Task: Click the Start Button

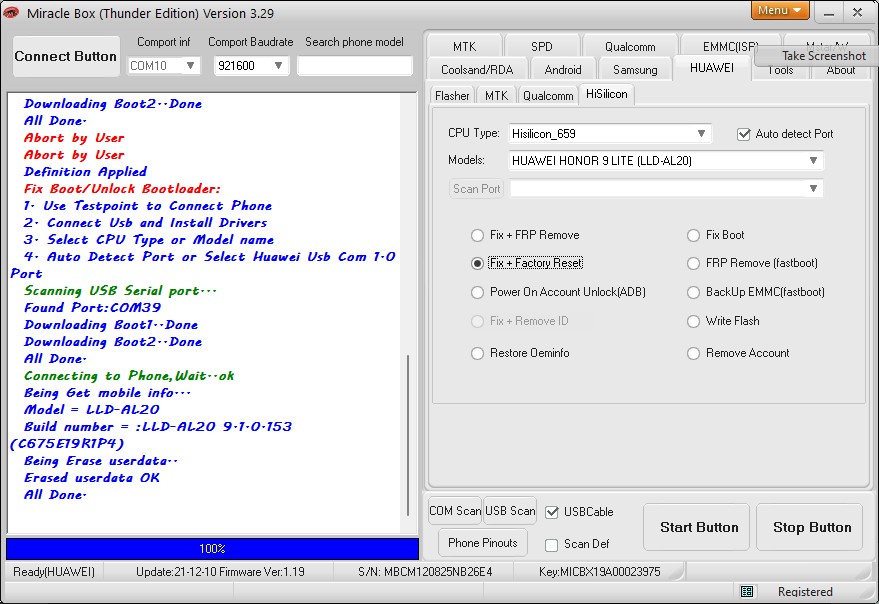Action: coord(698,528)
